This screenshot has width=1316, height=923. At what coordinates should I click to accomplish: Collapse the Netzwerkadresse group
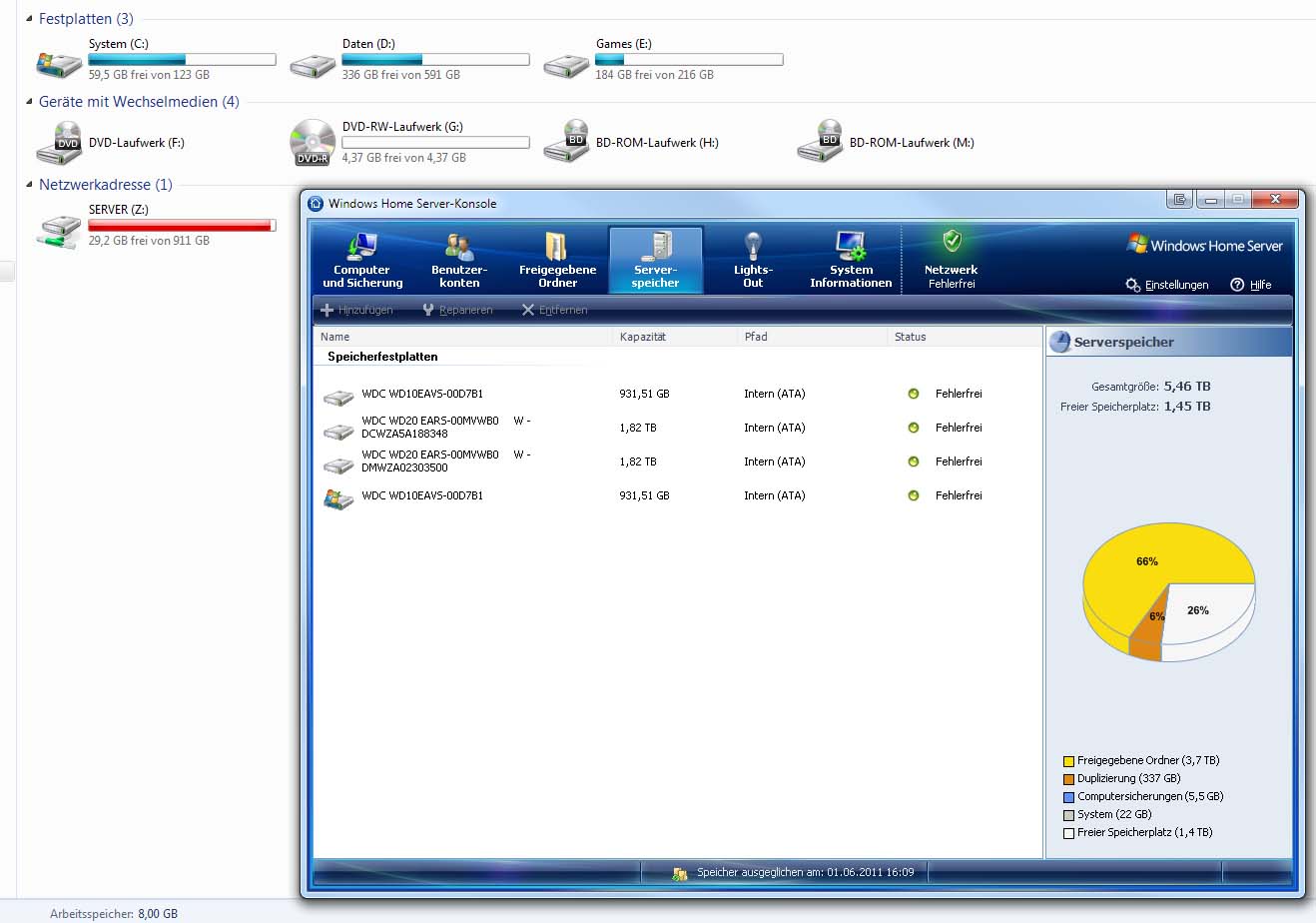point(29,185)
